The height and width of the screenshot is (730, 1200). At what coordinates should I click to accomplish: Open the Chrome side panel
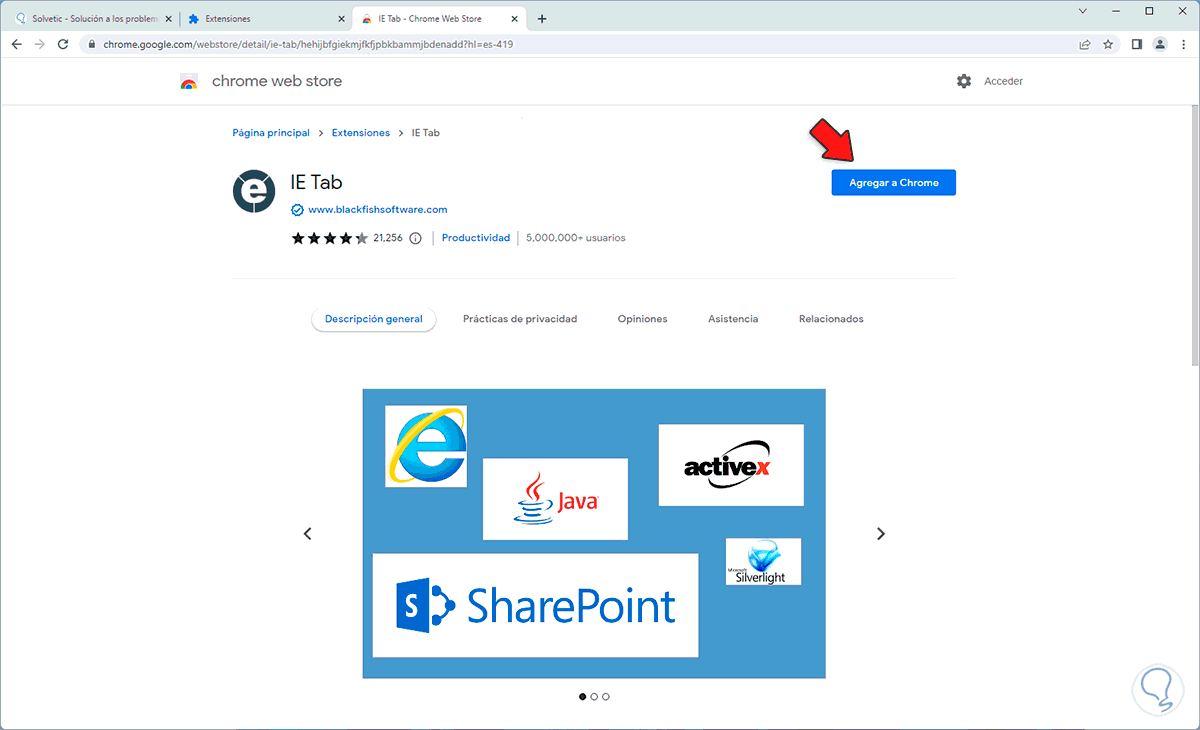pyautogui.click(x=1137, y=44)
